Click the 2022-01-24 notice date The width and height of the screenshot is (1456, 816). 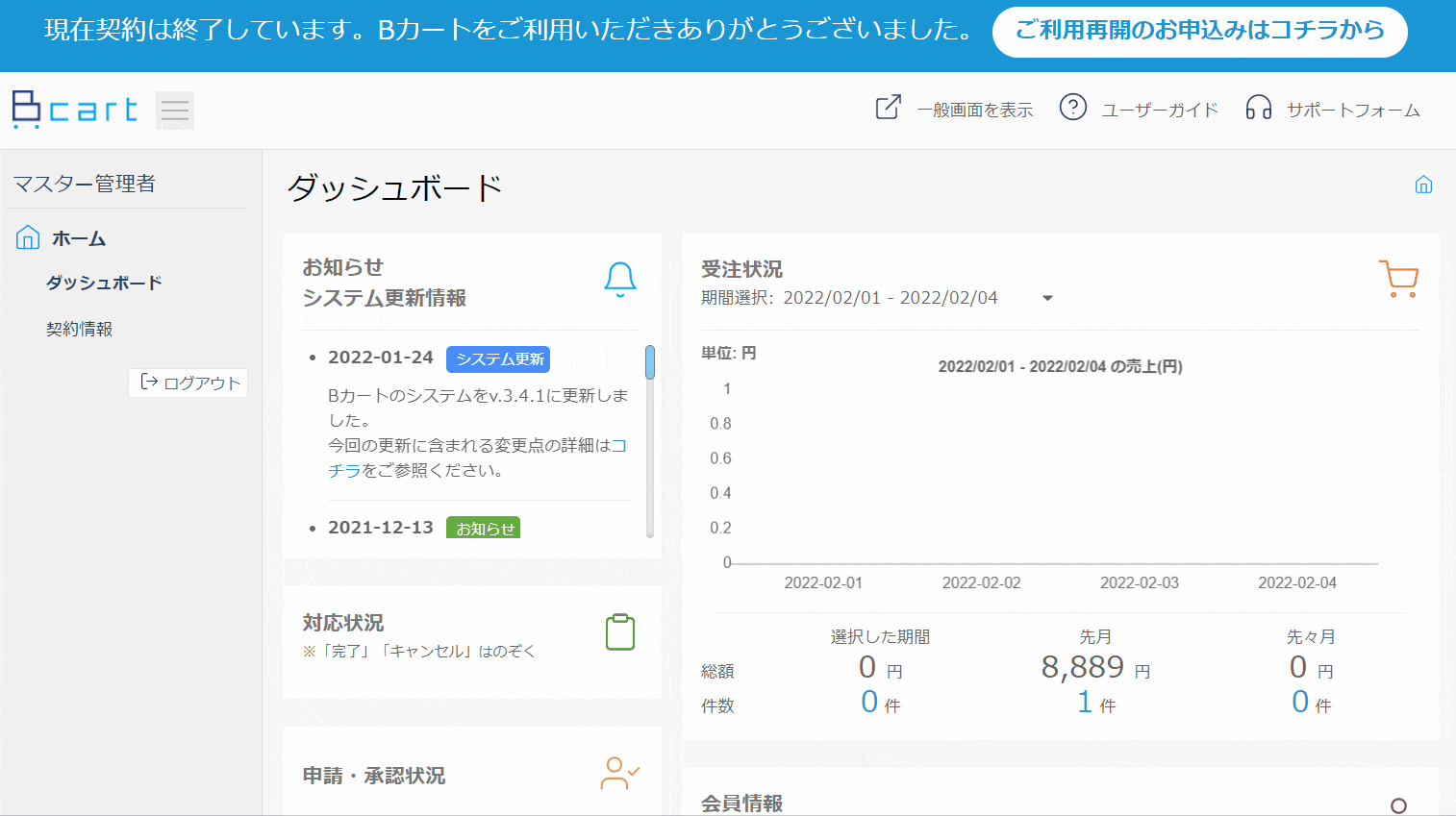[x=381, y=358]
